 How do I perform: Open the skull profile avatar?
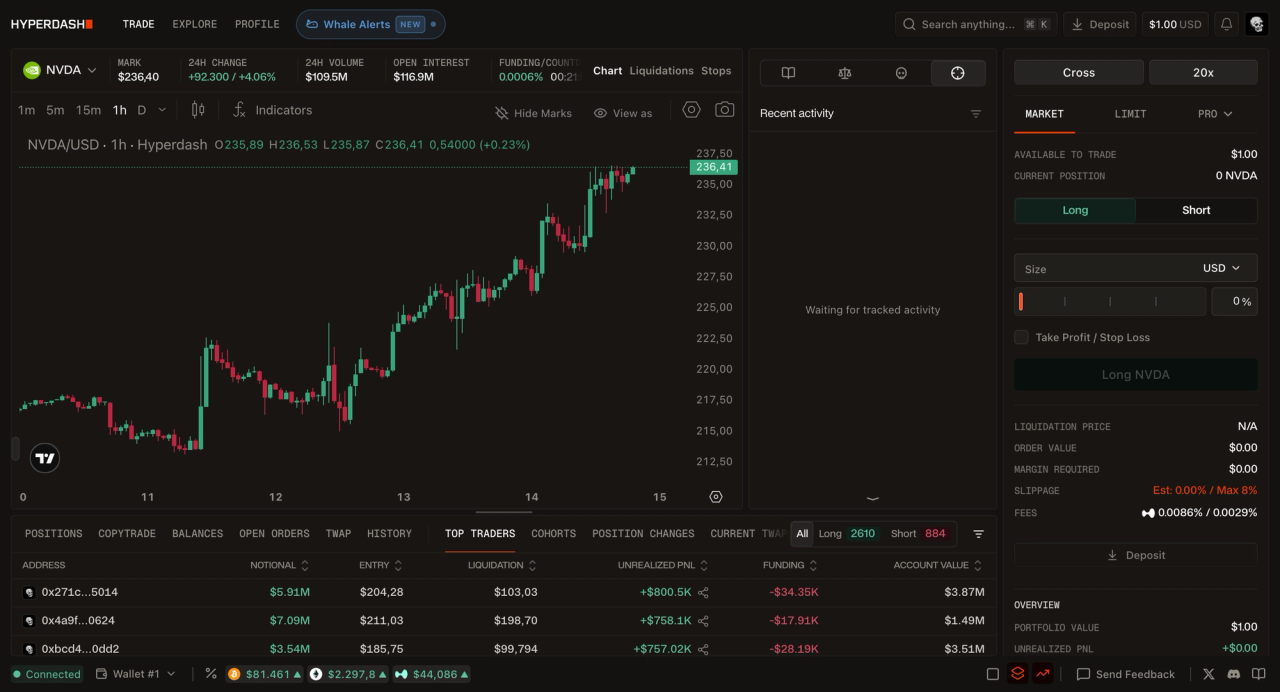[x=1257, y=24]
